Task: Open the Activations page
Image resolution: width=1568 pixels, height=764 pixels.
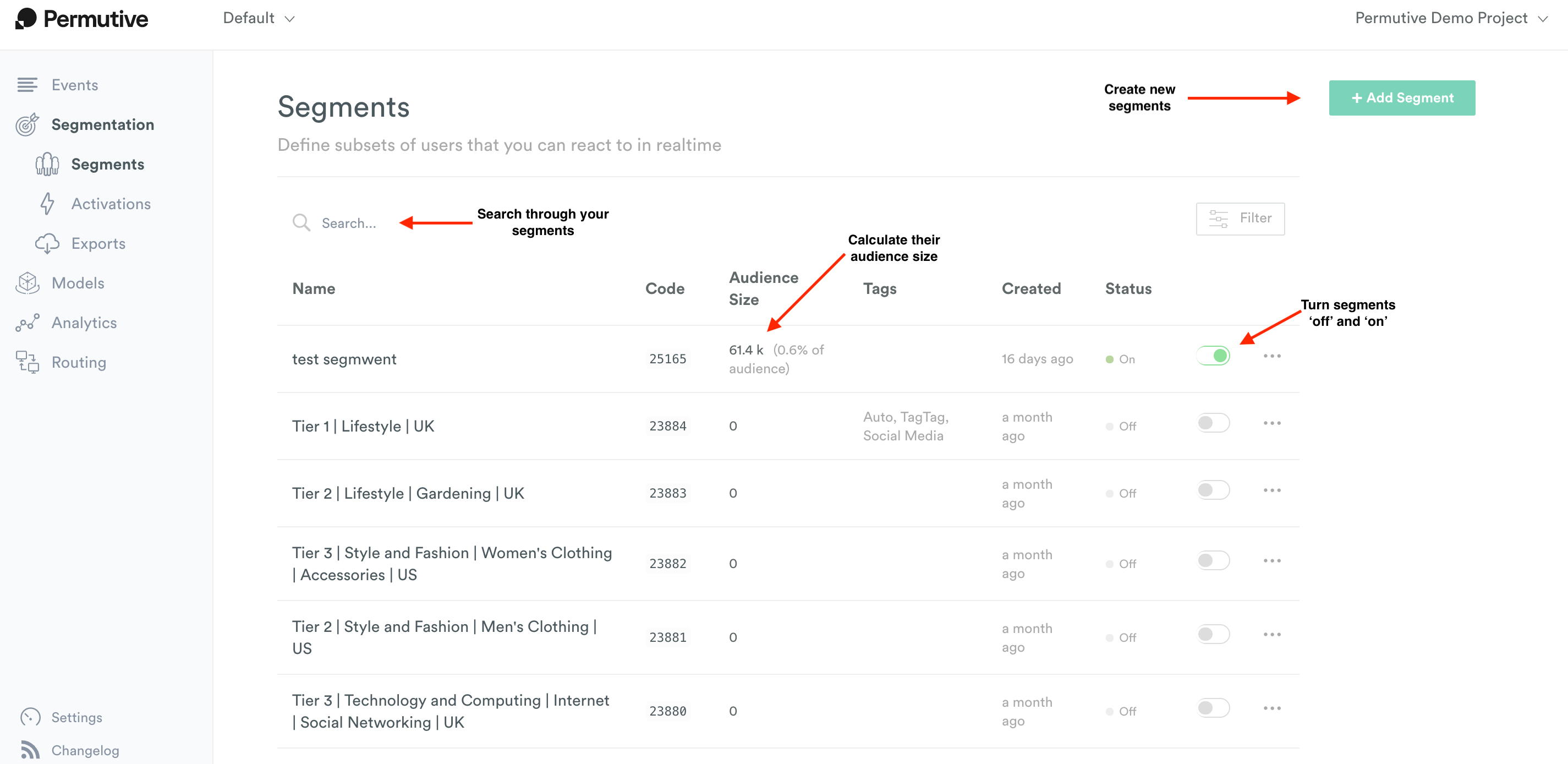Action: [111, 204]
